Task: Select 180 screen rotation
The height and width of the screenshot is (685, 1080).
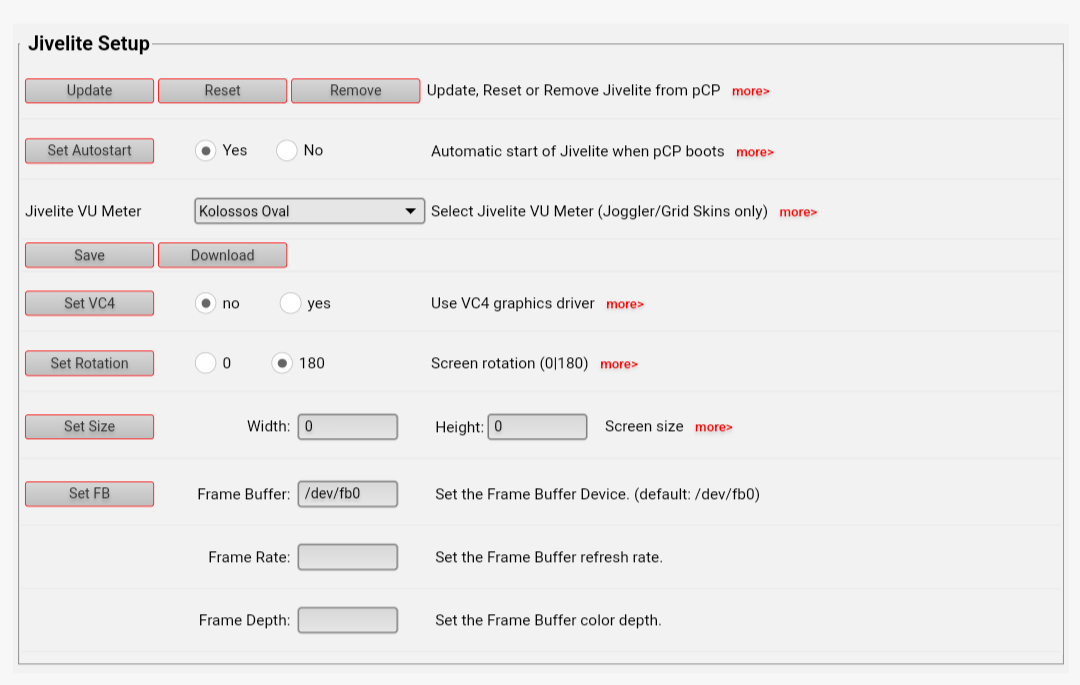Action: (282, 363)
